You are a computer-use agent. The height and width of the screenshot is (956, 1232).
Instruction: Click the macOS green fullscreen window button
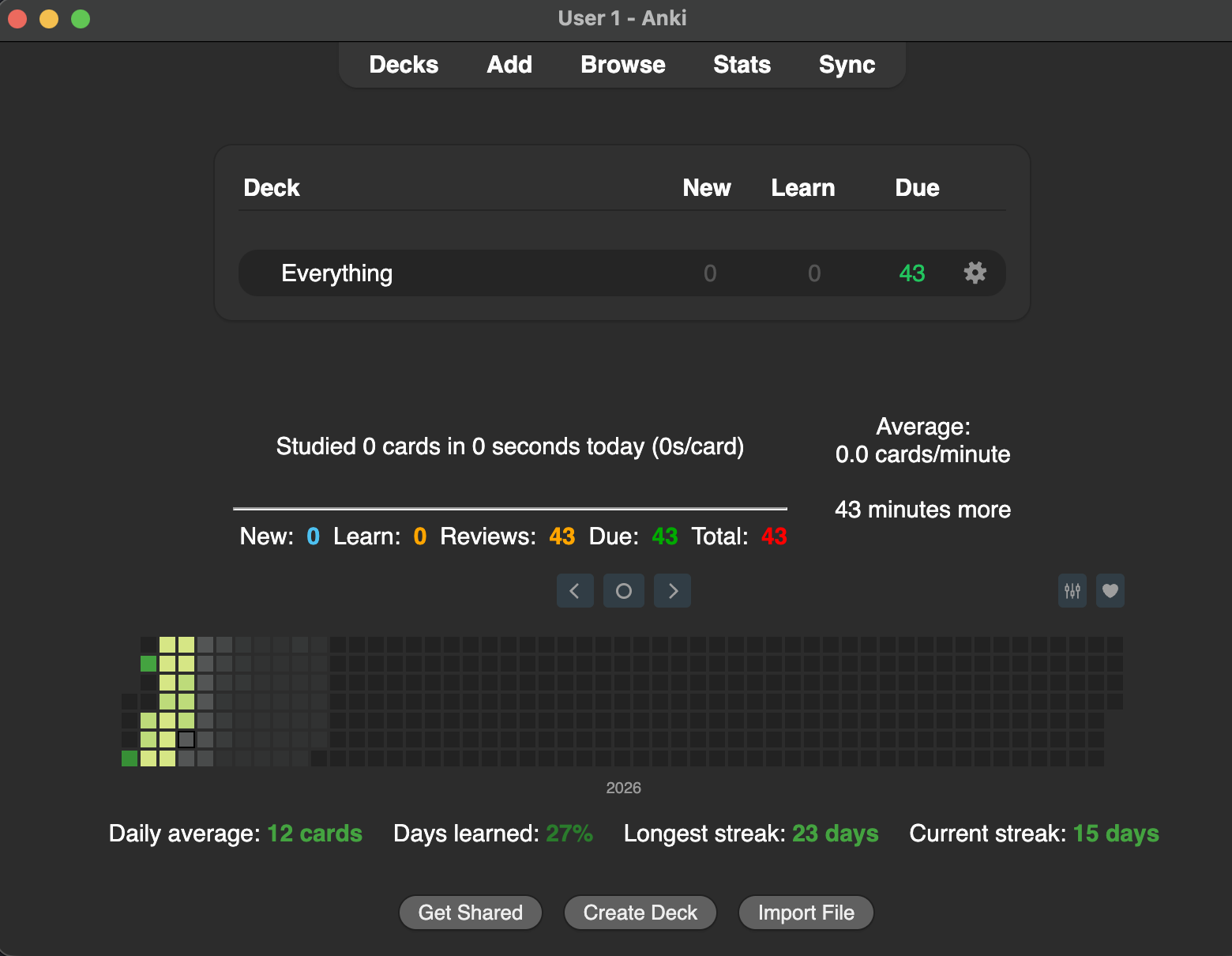point(81,18)
